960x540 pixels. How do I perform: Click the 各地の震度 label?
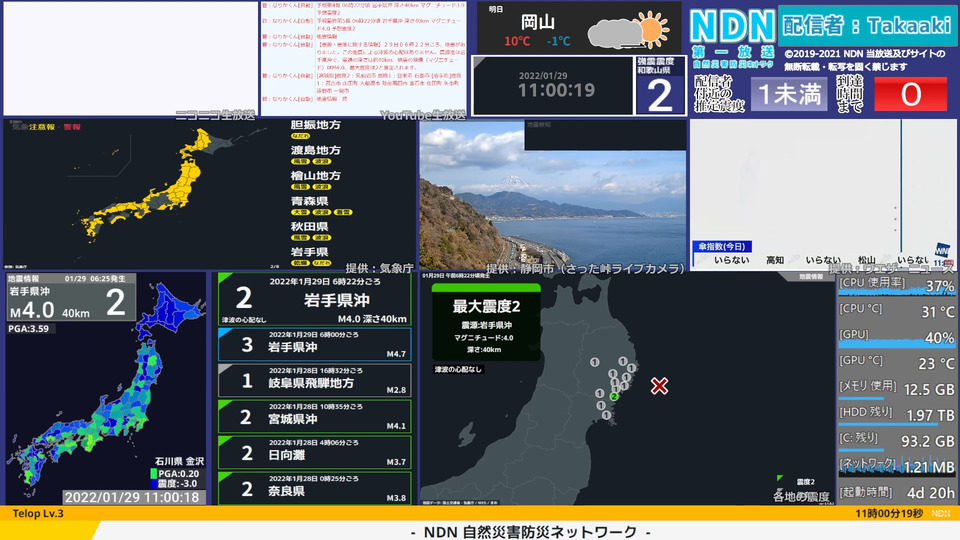[x=801, y=496]
